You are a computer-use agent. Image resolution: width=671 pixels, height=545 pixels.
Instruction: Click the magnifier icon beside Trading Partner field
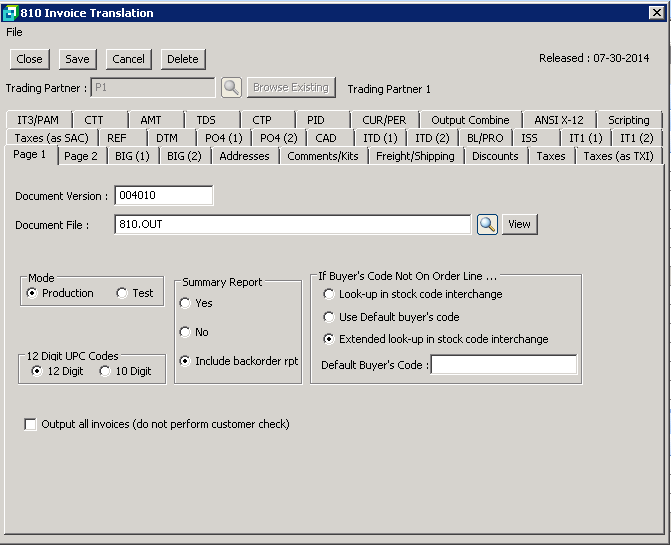tap(231, 88)
